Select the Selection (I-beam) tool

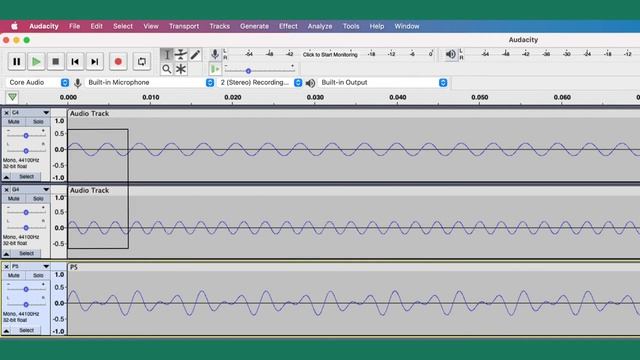click(167, 55)
